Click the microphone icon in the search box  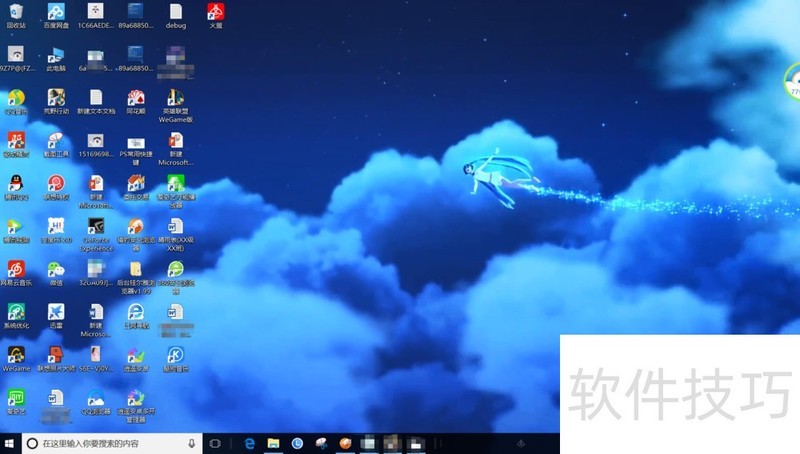[192, 443]
